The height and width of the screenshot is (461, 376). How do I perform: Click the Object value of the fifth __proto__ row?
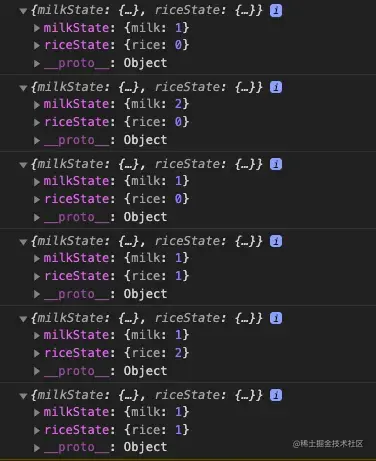click(x=145, y=371)
